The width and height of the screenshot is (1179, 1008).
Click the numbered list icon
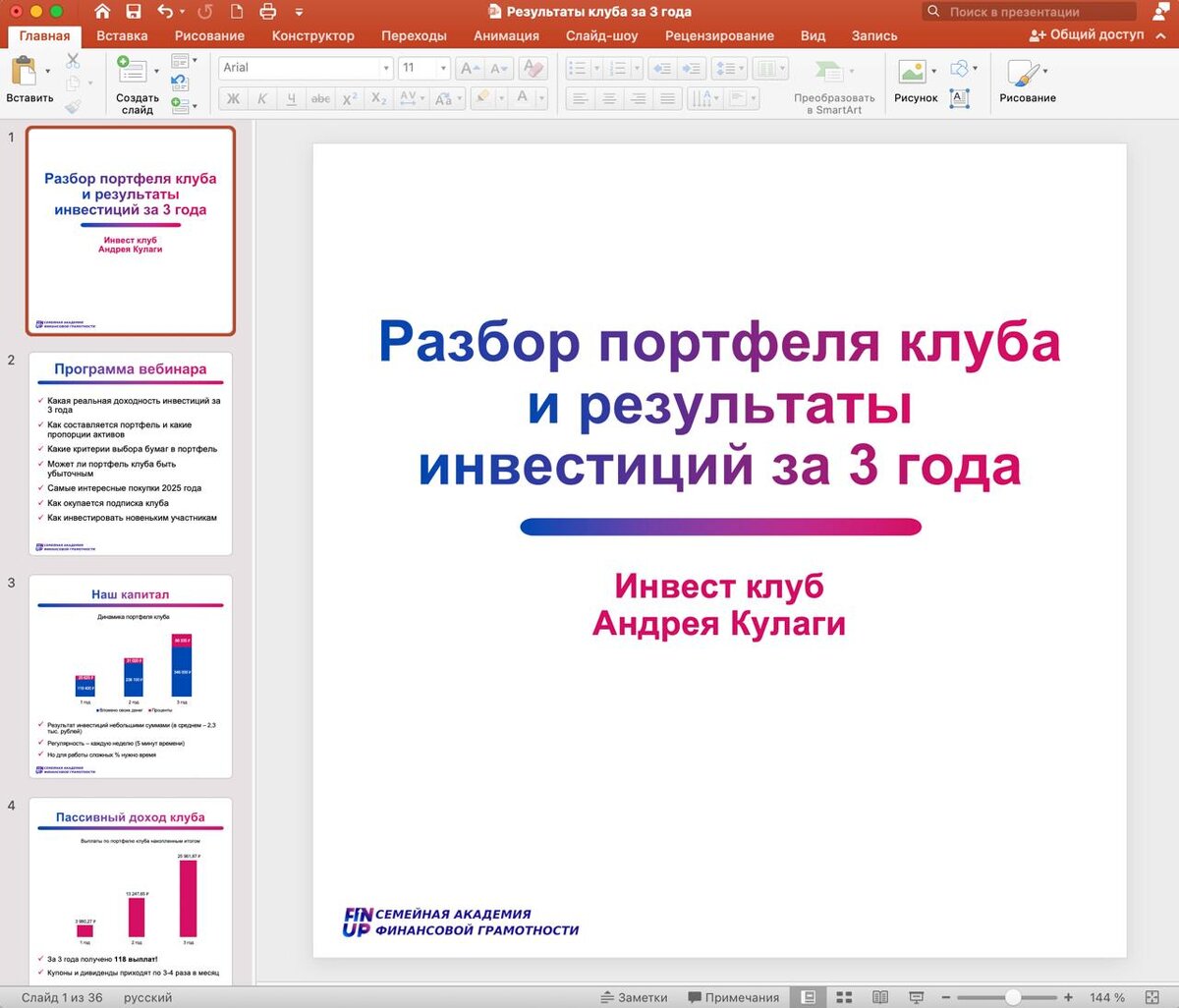(x=618, y=69)
